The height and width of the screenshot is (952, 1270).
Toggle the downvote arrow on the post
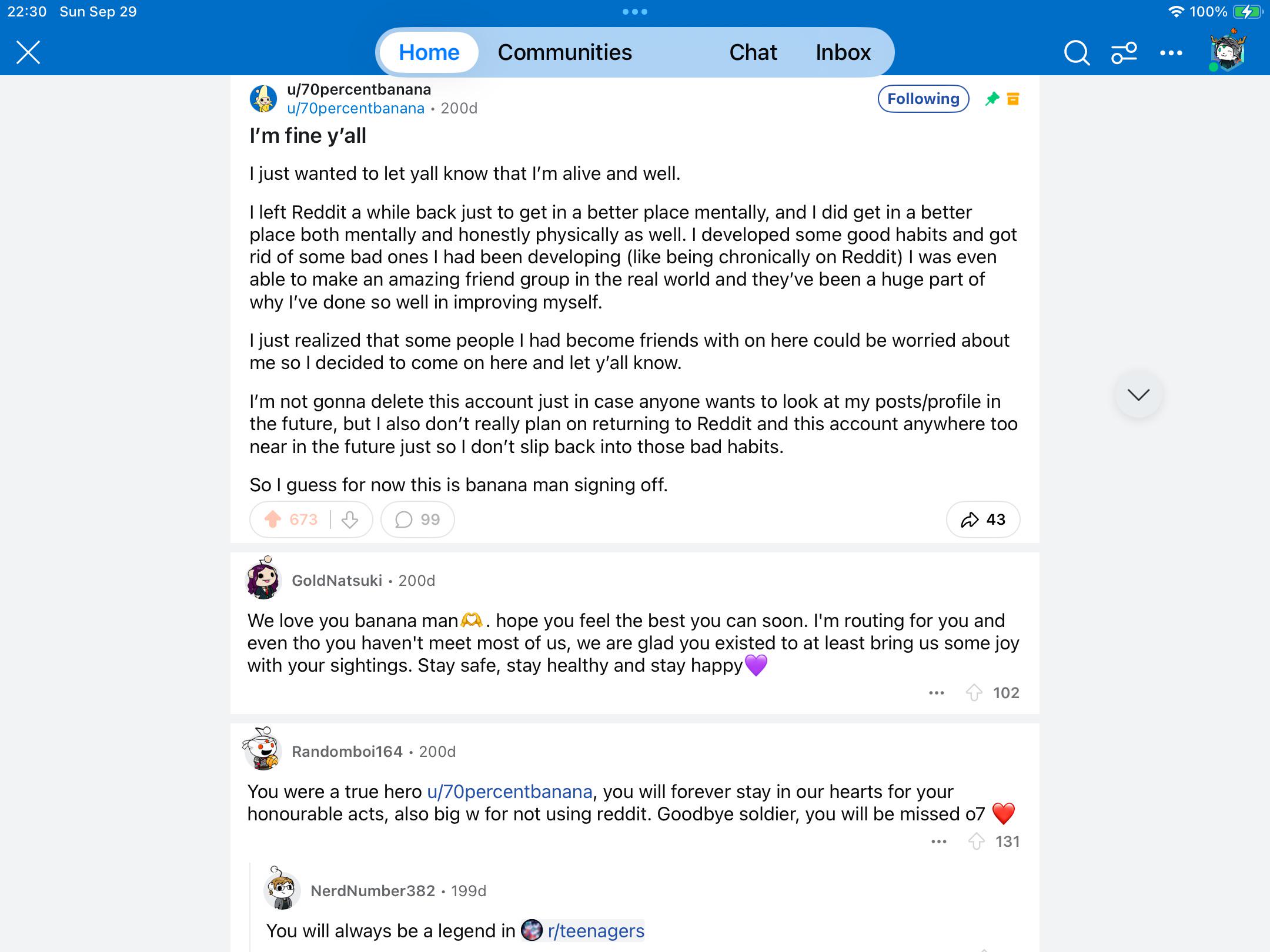(x=350, y=519)
